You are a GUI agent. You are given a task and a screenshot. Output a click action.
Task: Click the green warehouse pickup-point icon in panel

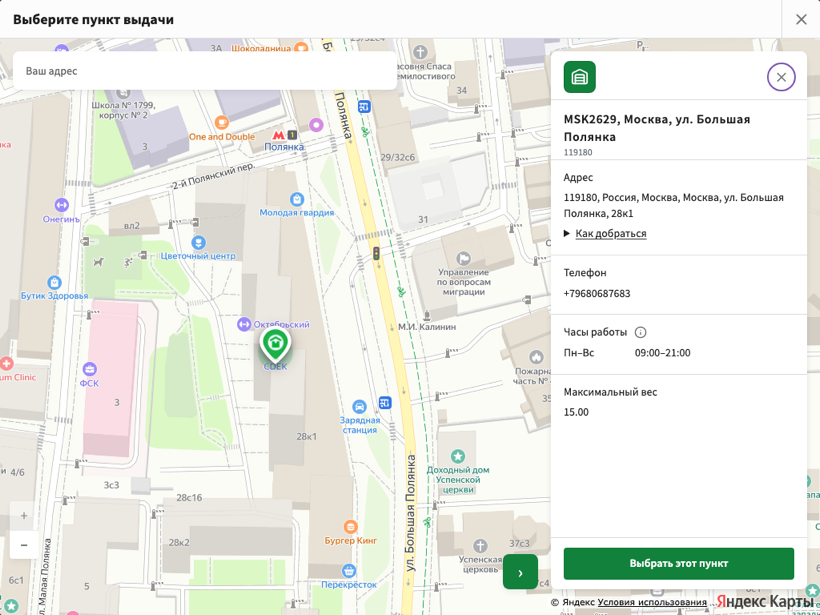(x=579, y=77)
